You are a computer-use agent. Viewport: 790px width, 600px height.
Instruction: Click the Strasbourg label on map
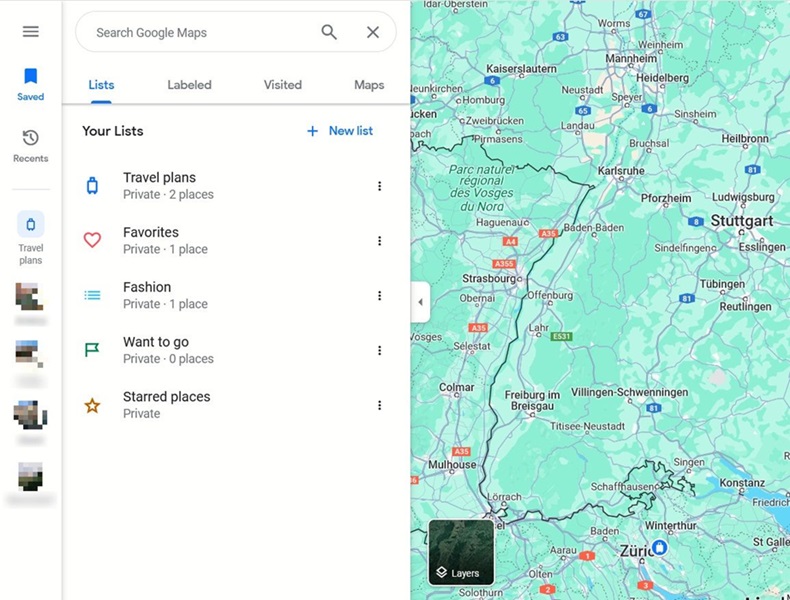click(489, 279)
